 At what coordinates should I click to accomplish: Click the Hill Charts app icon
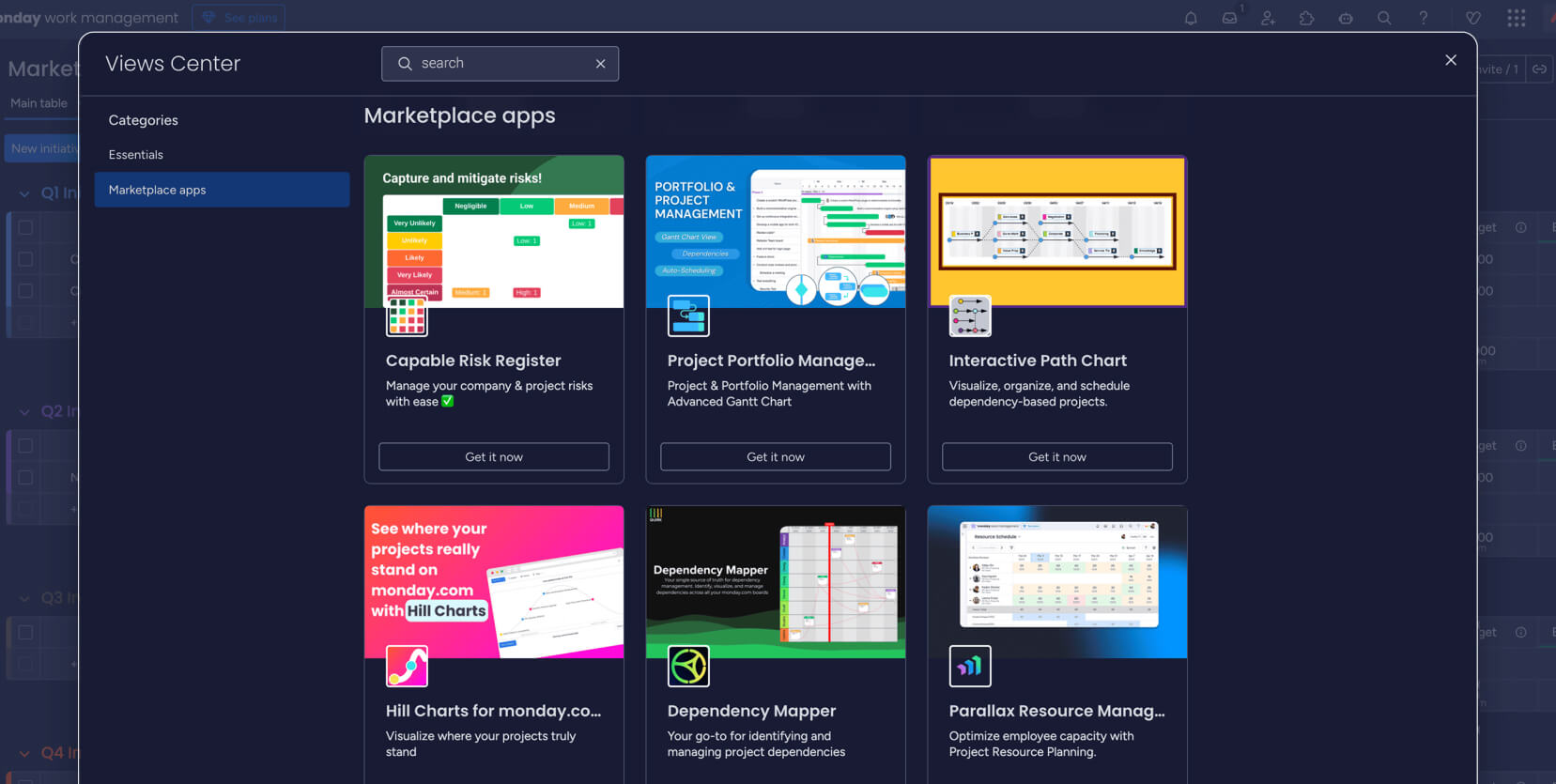[x=407, y=667]
